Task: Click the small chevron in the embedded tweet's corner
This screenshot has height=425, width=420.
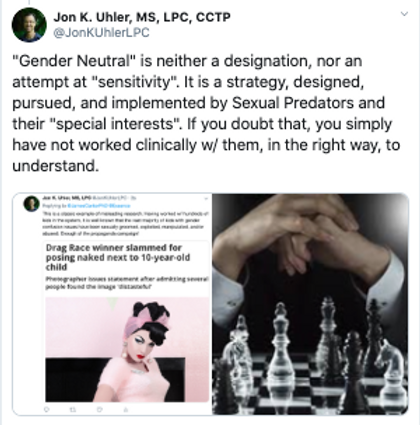Action: [206, 198]
